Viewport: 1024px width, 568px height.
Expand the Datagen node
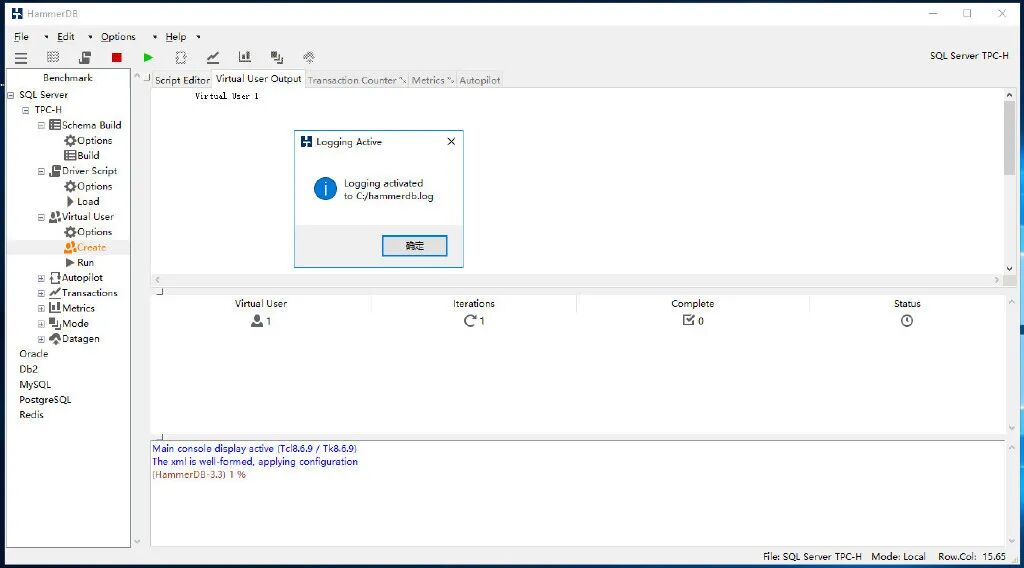point(41,339)
